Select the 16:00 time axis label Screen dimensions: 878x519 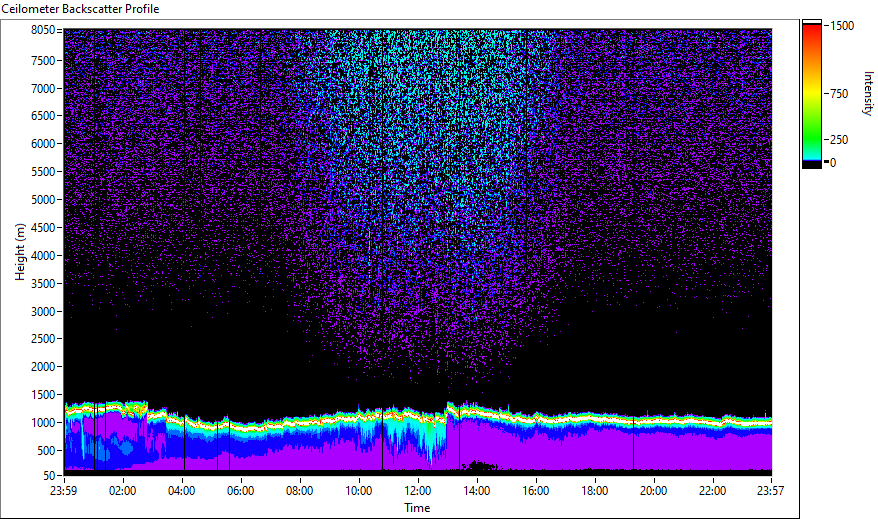click(x=535, y=491)
